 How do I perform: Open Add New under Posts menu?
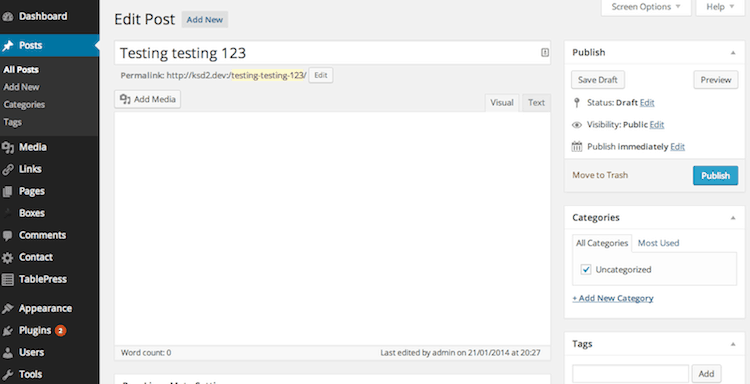tap(22, 87)
